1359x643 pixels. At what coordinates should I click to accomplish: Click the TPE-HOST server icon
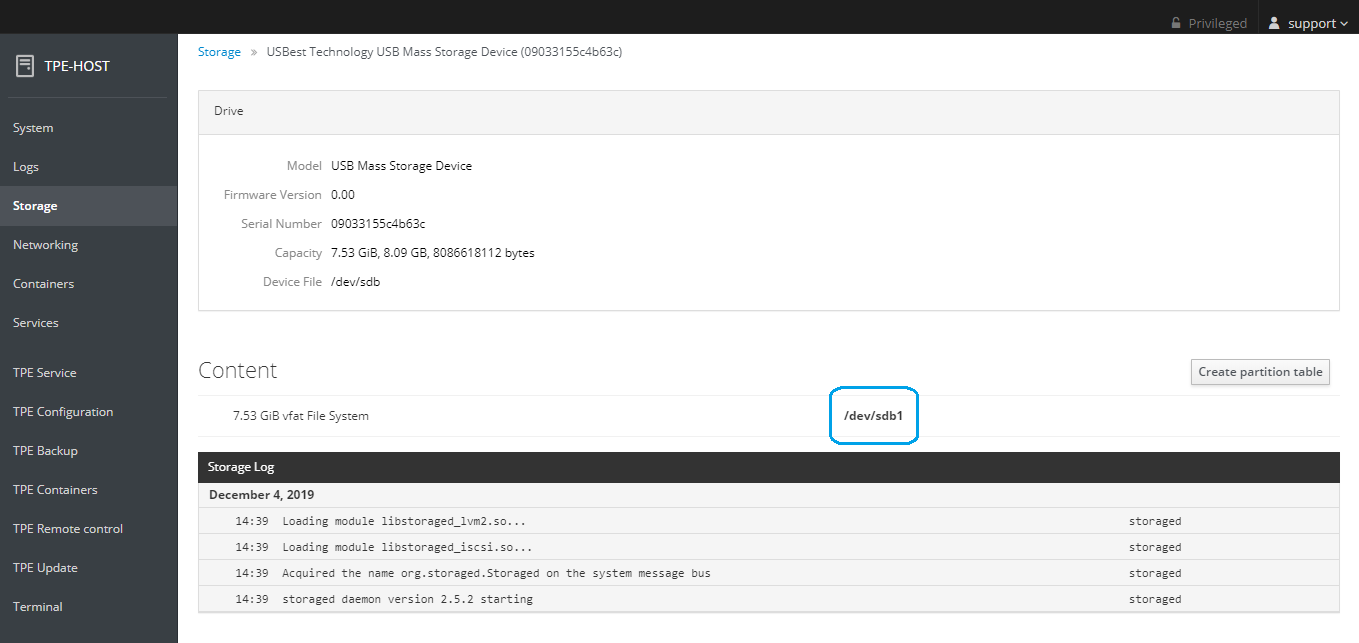point(25,66)
